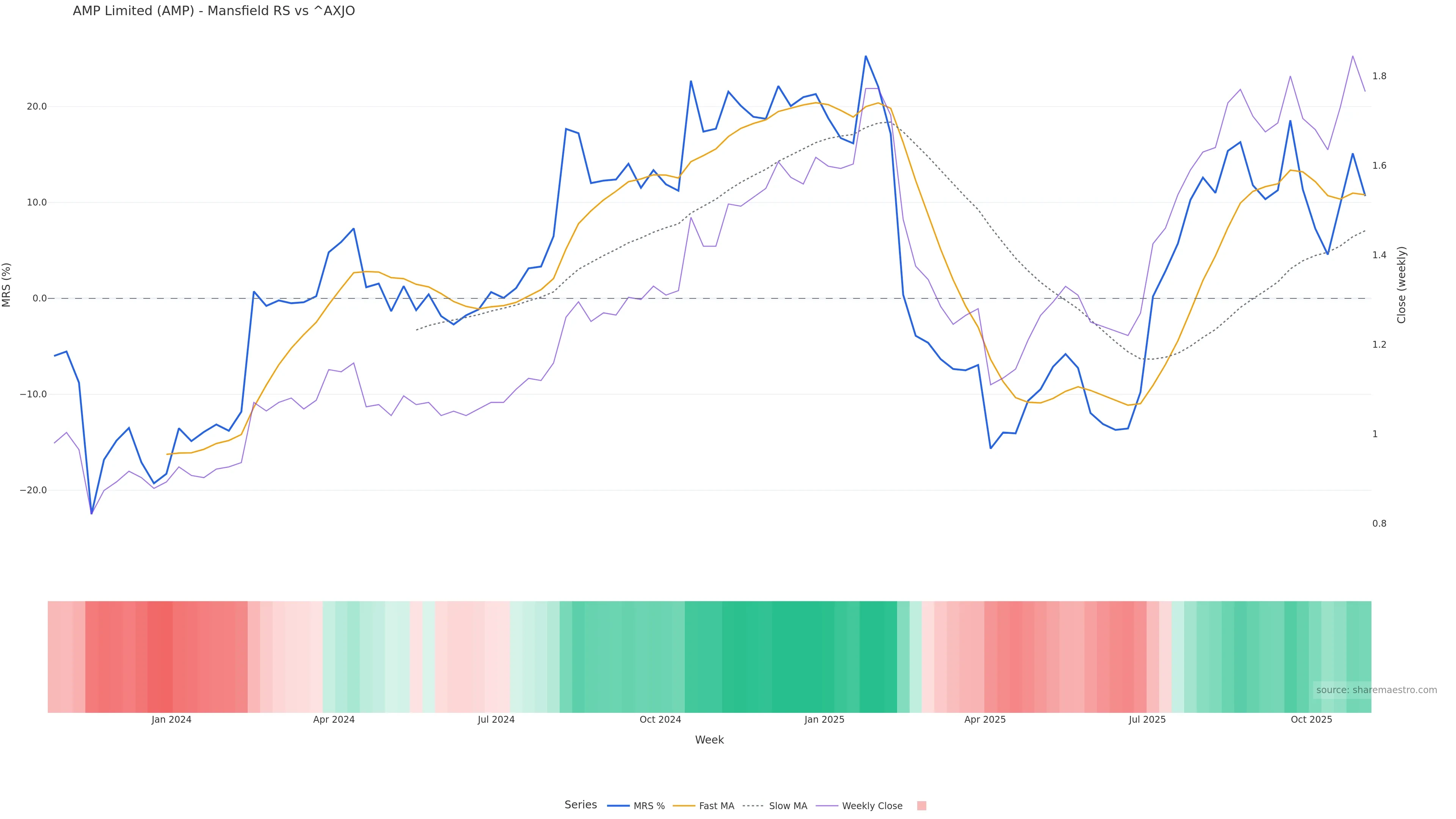
Task: Click the Series legend title
Action: [x=581, y=805]
